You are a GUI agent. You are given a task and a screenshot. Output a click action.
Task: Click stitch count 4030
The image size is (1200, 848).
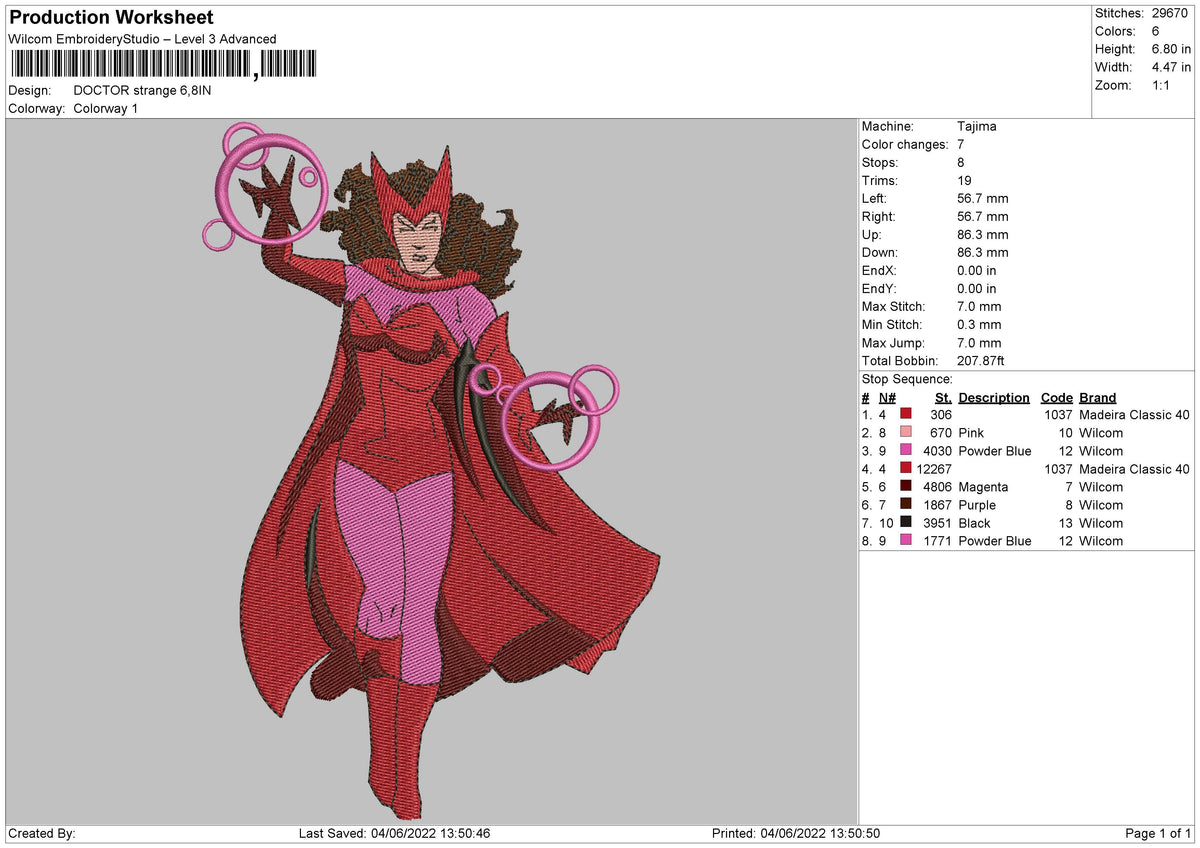pyautogui.click(x=937, y=451)
